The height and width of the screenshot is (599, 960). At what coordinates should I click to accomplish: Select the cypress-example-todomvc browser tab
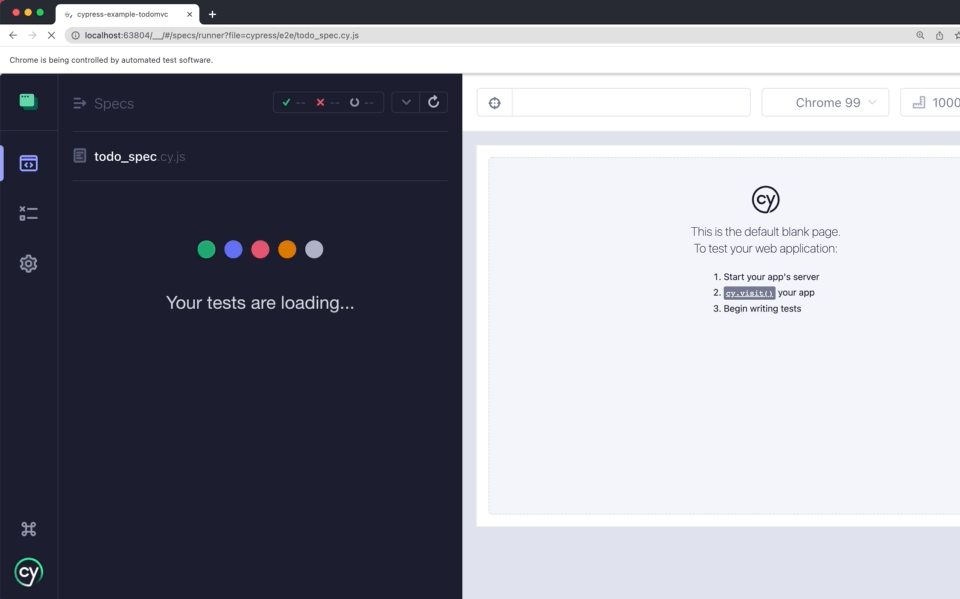click(x=122, y=14)
